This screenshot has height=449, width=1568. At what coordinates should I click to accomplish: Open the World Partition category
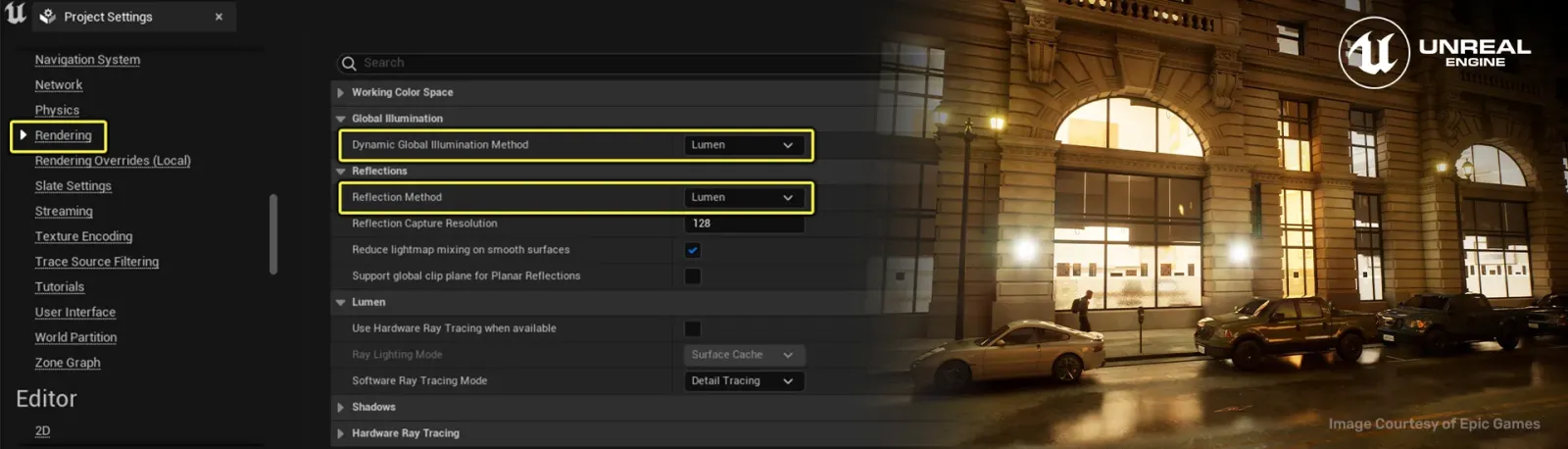click(75, 337)
